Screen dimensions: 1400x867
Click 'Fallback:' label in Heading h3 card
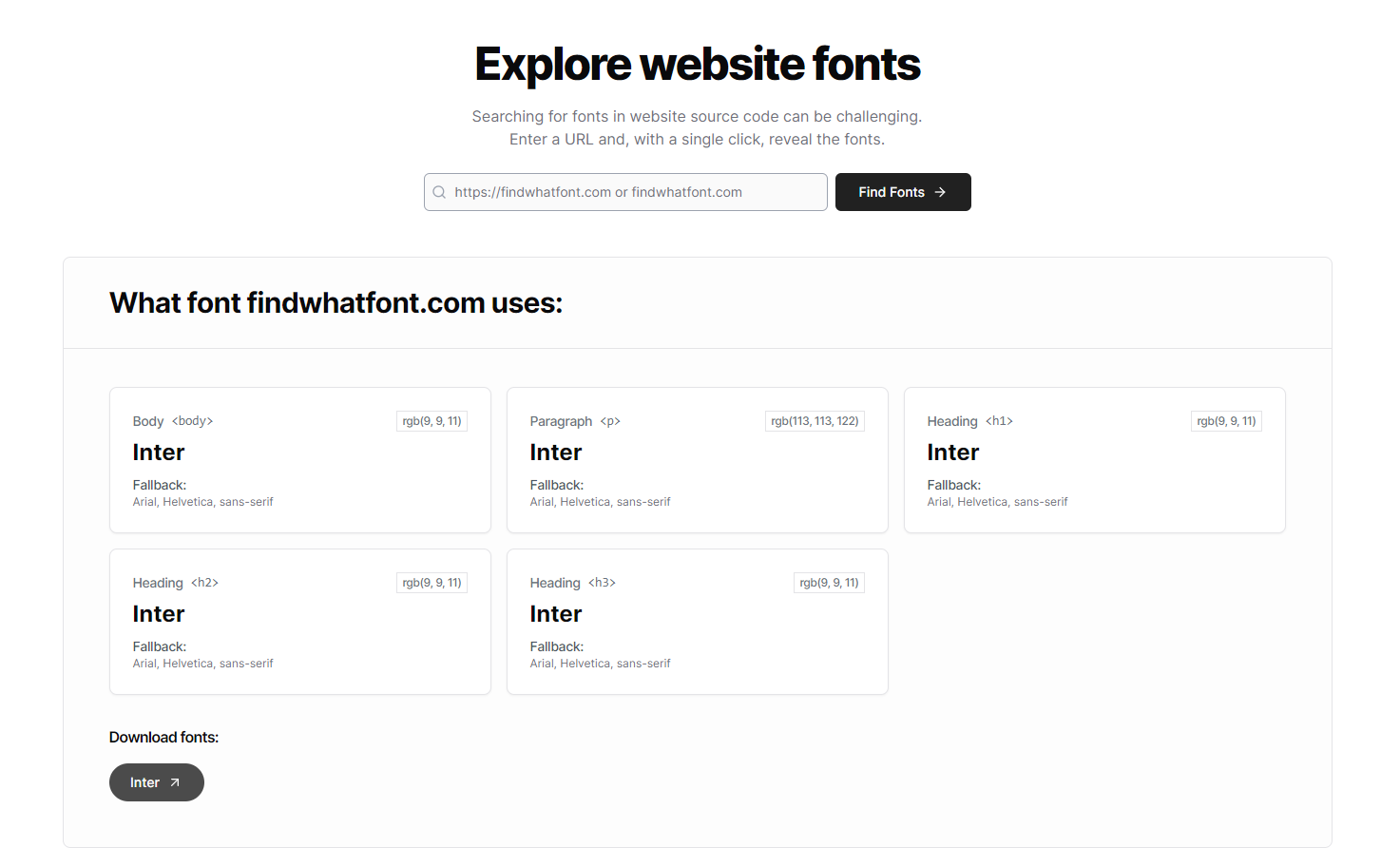(557, 646)
